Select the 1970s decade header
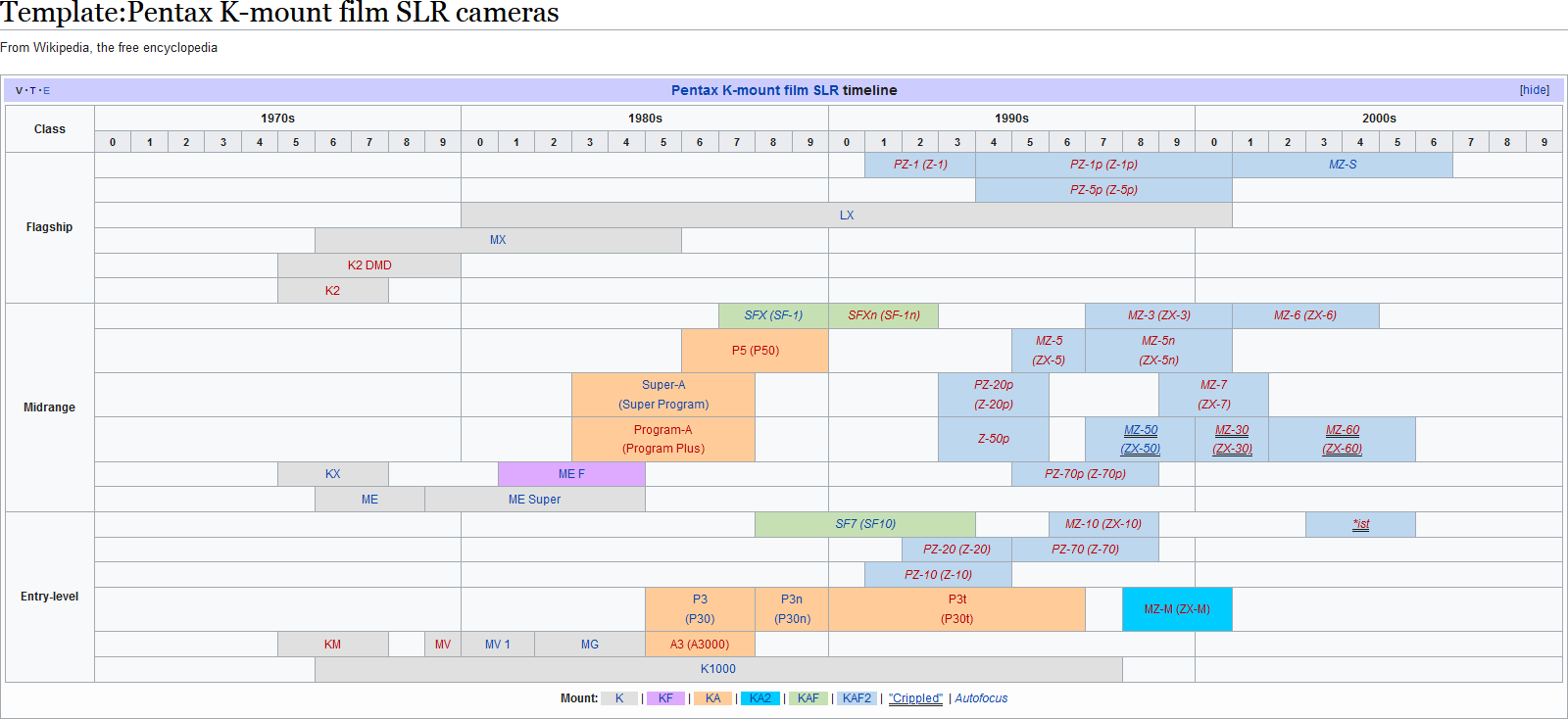Viewport: 1568px width, 719px height. tap(277, 119)
